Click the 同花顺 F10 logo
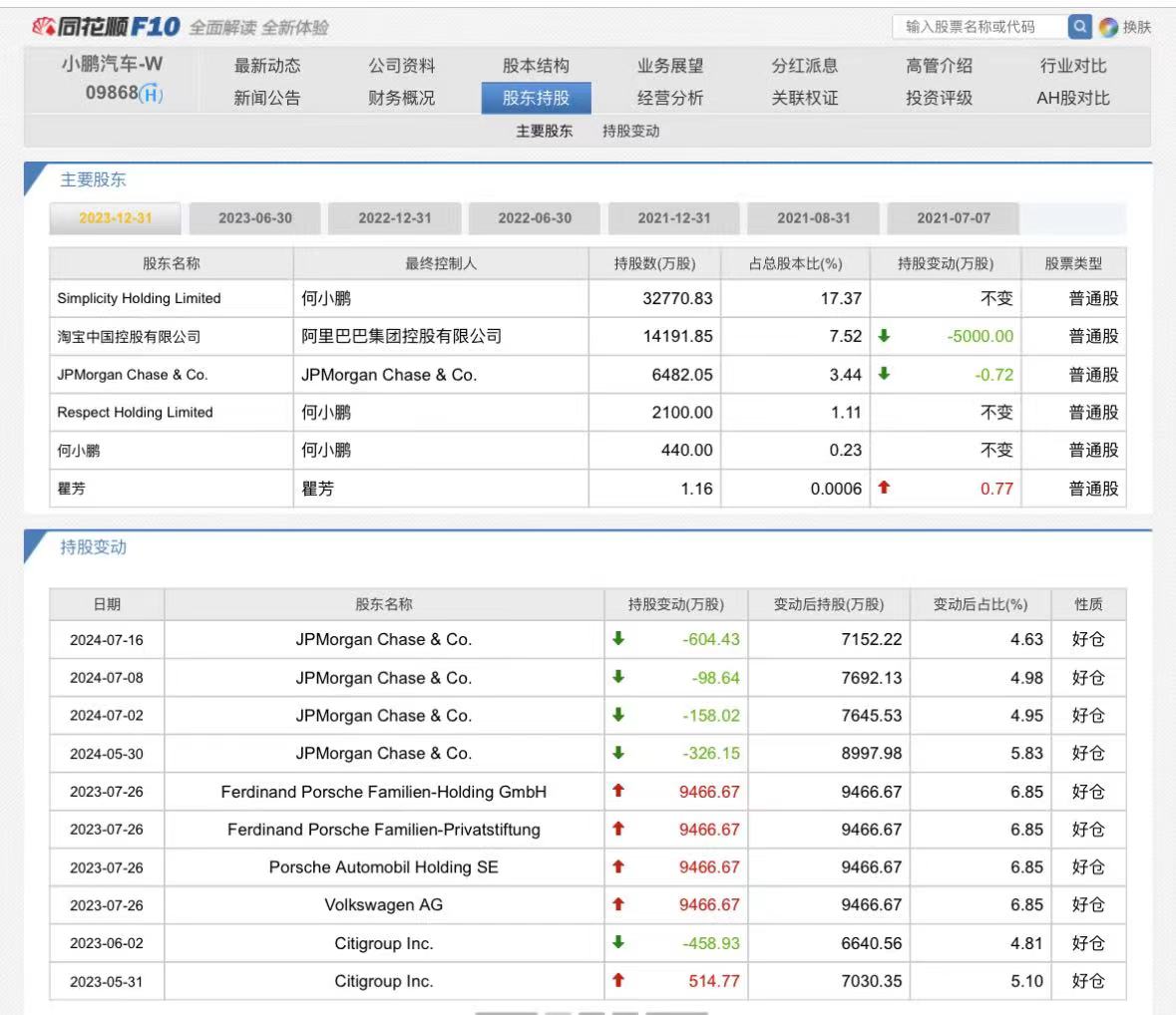 106,27
